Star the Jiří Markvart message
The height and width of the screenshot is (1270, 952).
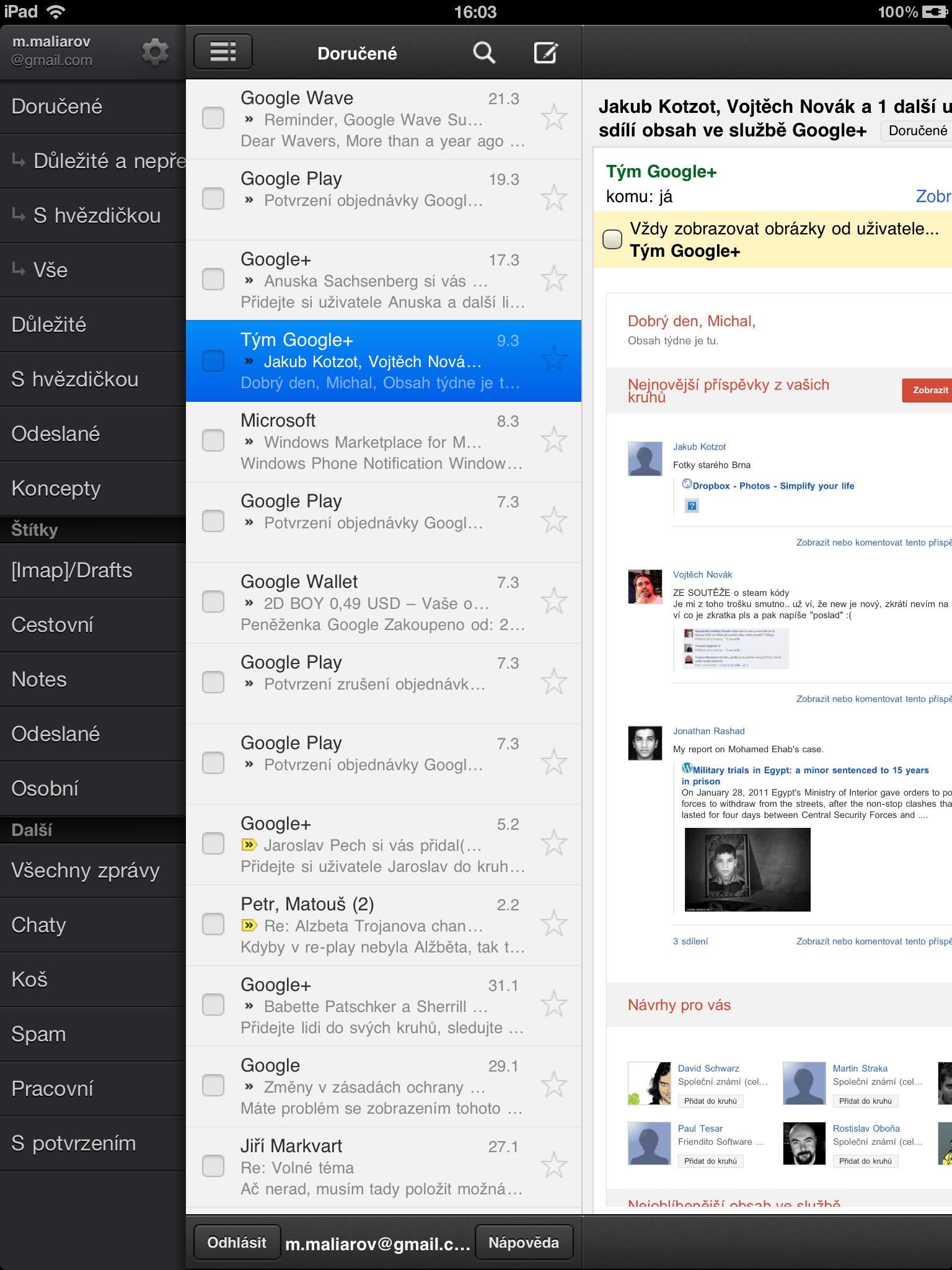pyautogui.click(x=554, y=1166)
